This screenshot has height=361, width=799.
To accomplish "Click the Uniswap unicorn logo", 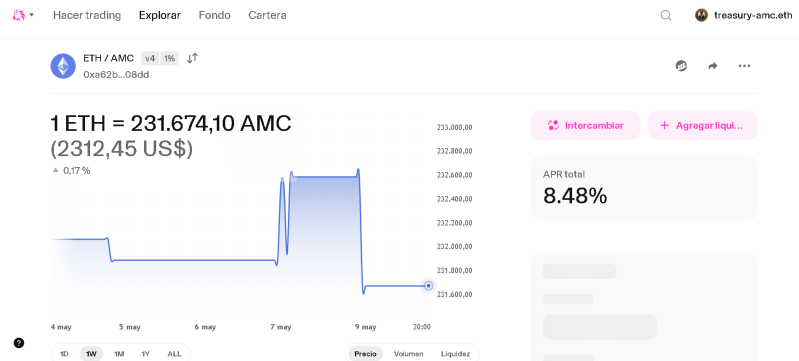I will (x=19, y=15).
